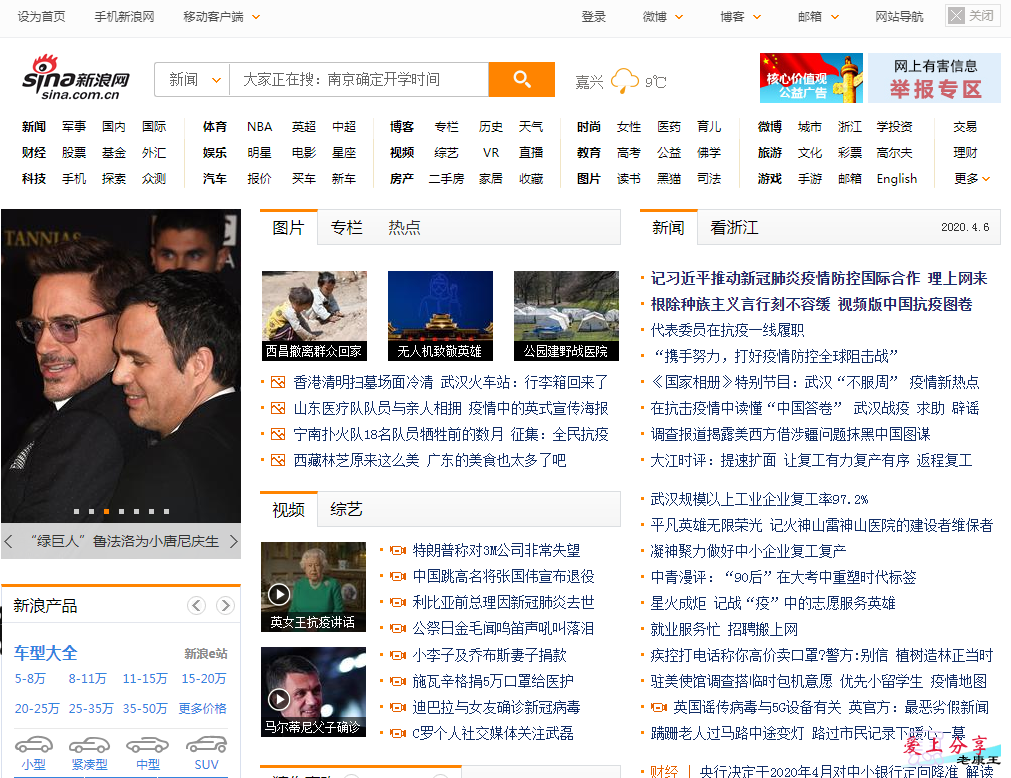Click picture icon beside 香港清明扫墓场面冷清

tap(278, 382)
